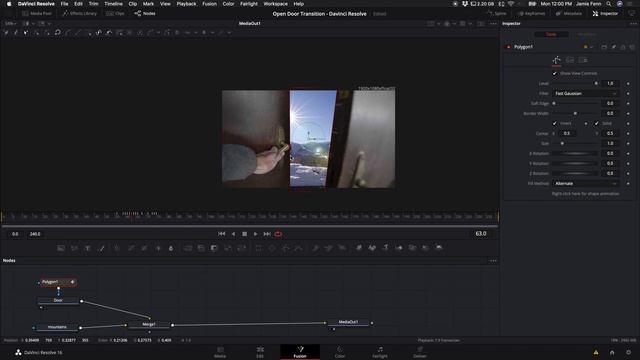Toggle Polygon1 enable switch in Inspector
This screenshot has height=360, width=640.
pos(509,47)
